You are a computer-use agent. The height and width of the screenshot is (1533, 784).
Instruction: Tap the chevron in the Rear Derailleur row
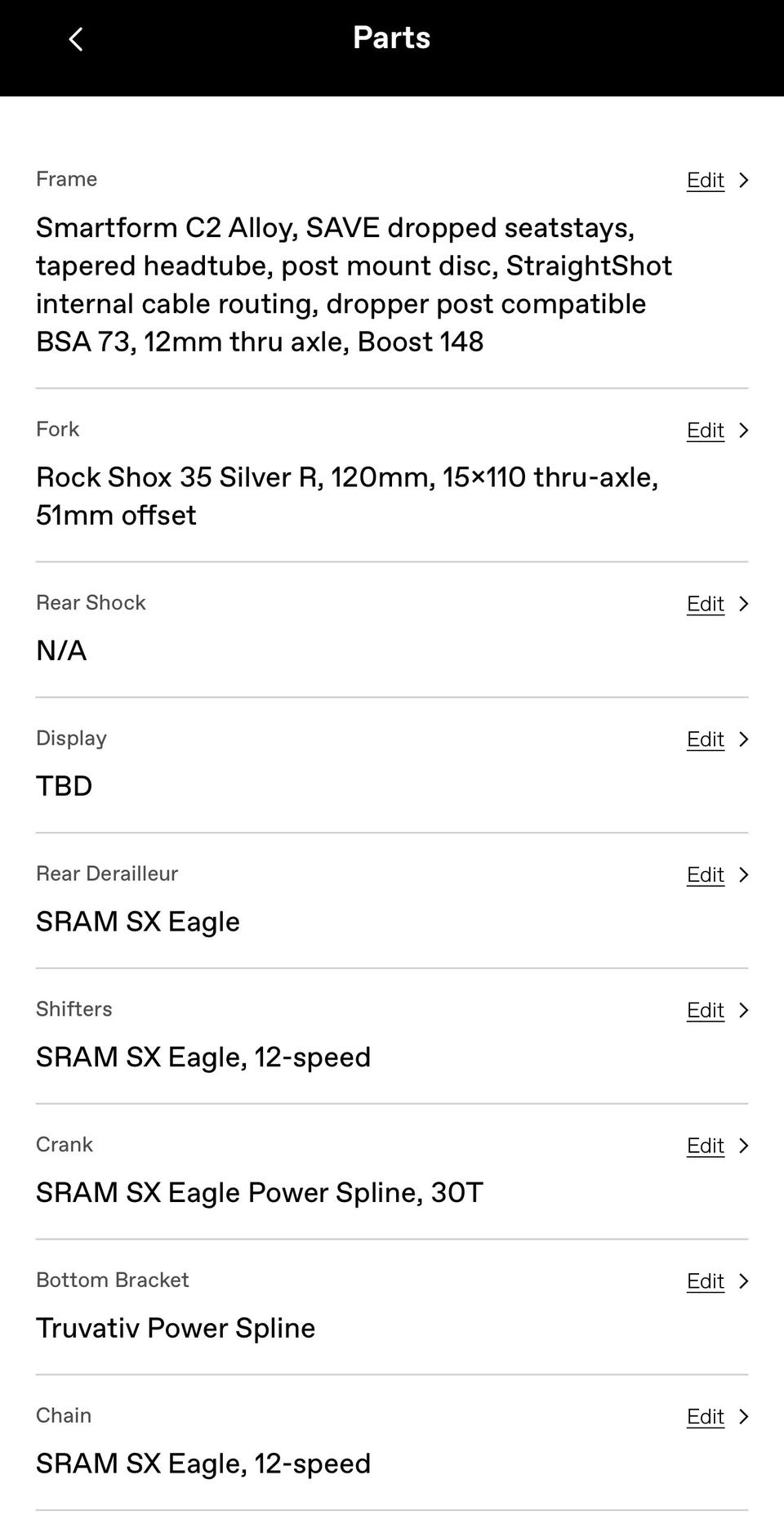[x=743, y=875]
